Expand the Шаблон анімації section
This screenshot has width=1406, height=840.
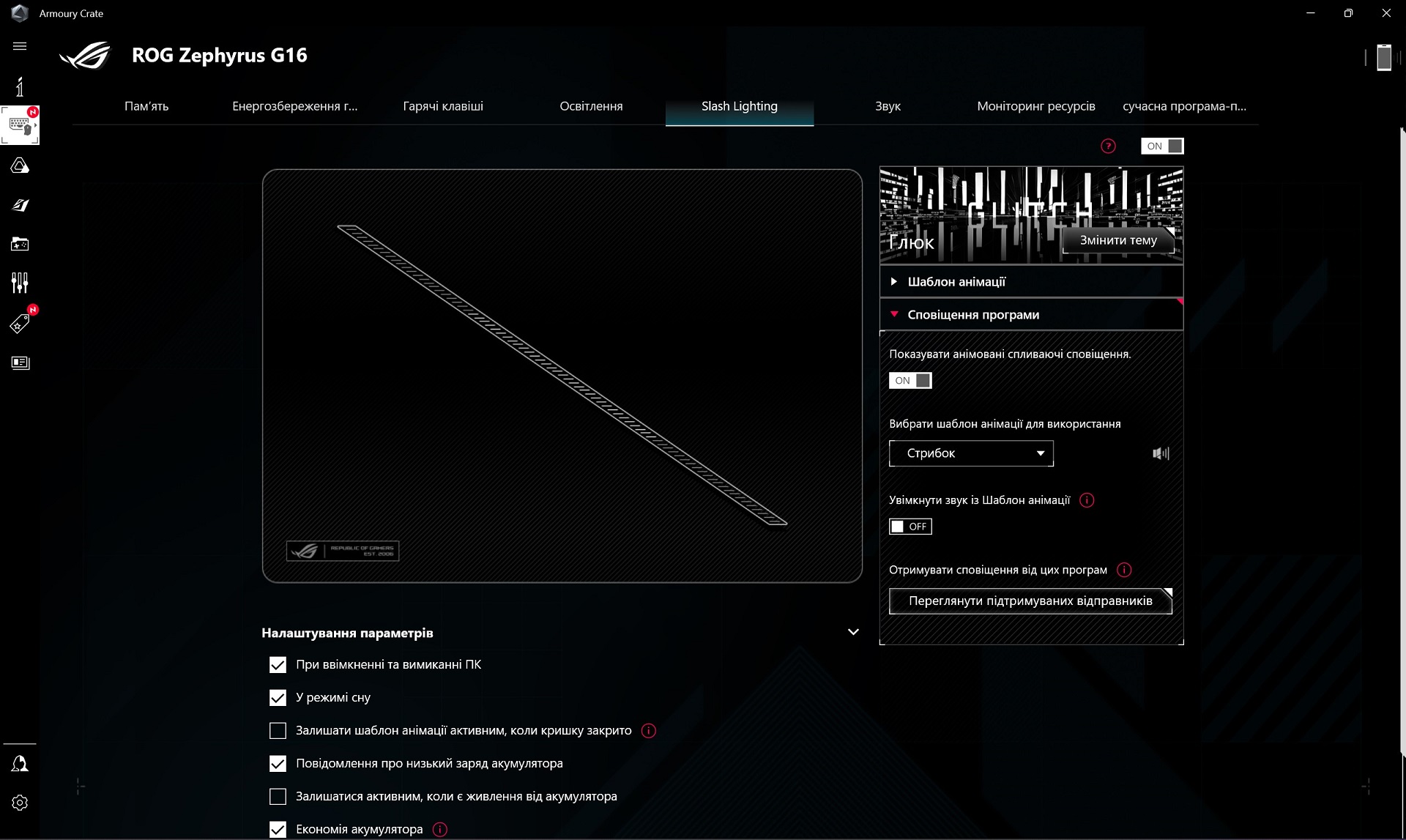coord(1031,282)
